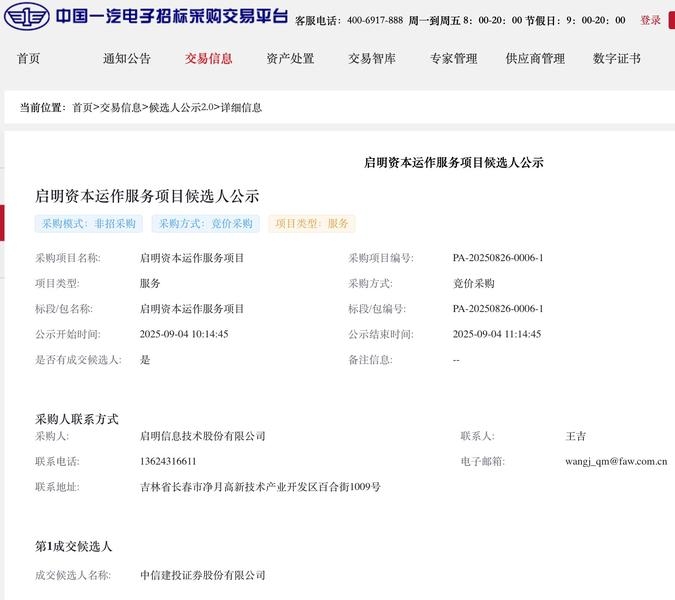Click the address 吉林省长春市净月高新技术产业开发区百合街1009号
The height and width of the screenshot is (600, 675).
(260, 487)
